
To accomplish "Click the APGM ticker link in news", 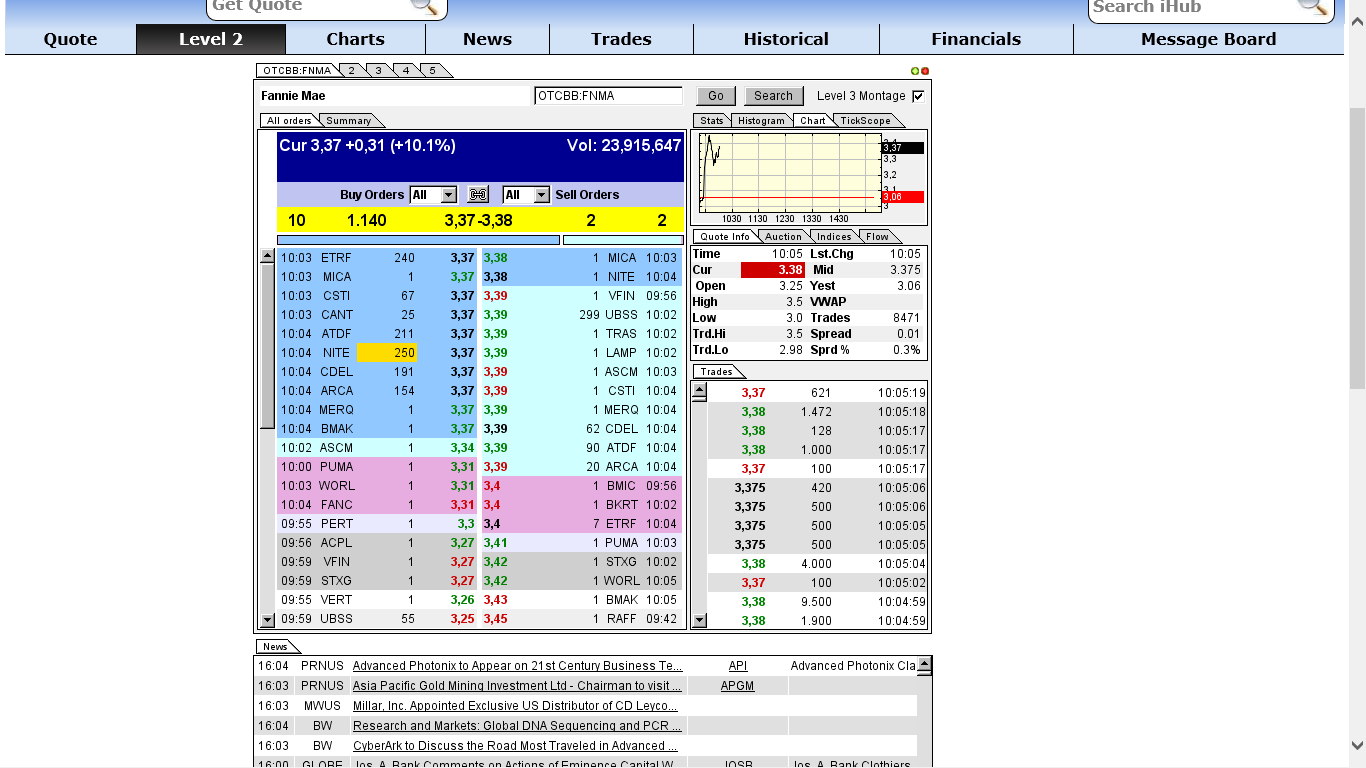I will point(738,686).
